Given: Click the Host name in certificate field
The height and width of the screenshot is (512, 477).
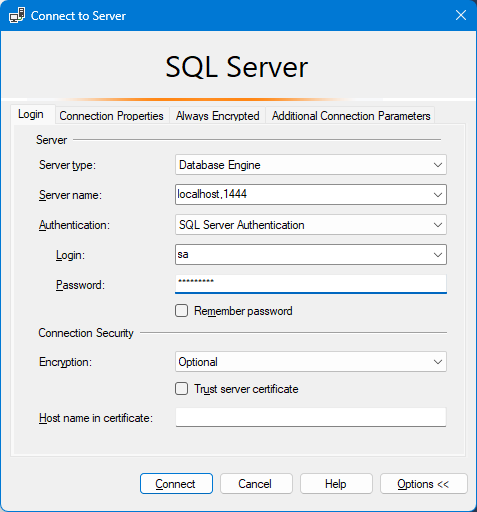Looking at the screenshot, I should coord(311,417).
